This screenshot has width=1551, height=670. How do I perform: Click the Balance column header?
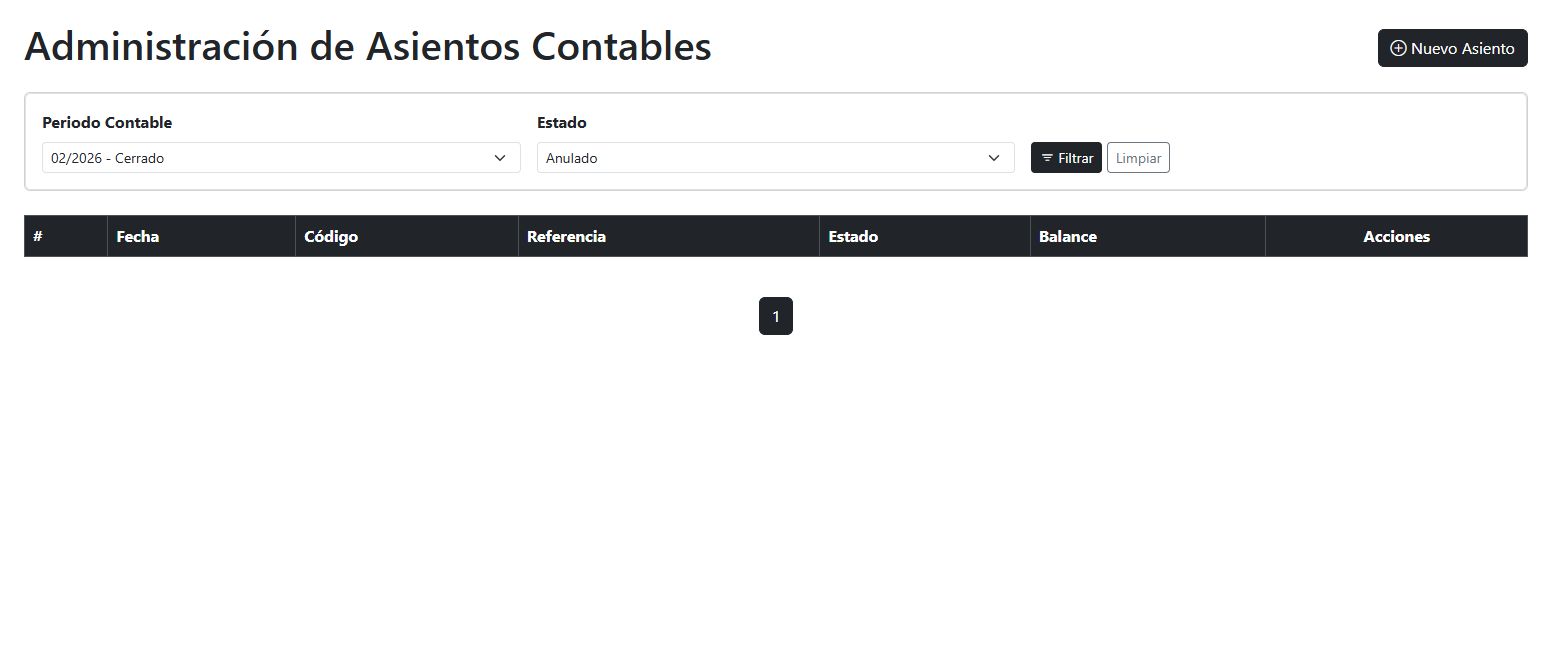pos(1068,236)
